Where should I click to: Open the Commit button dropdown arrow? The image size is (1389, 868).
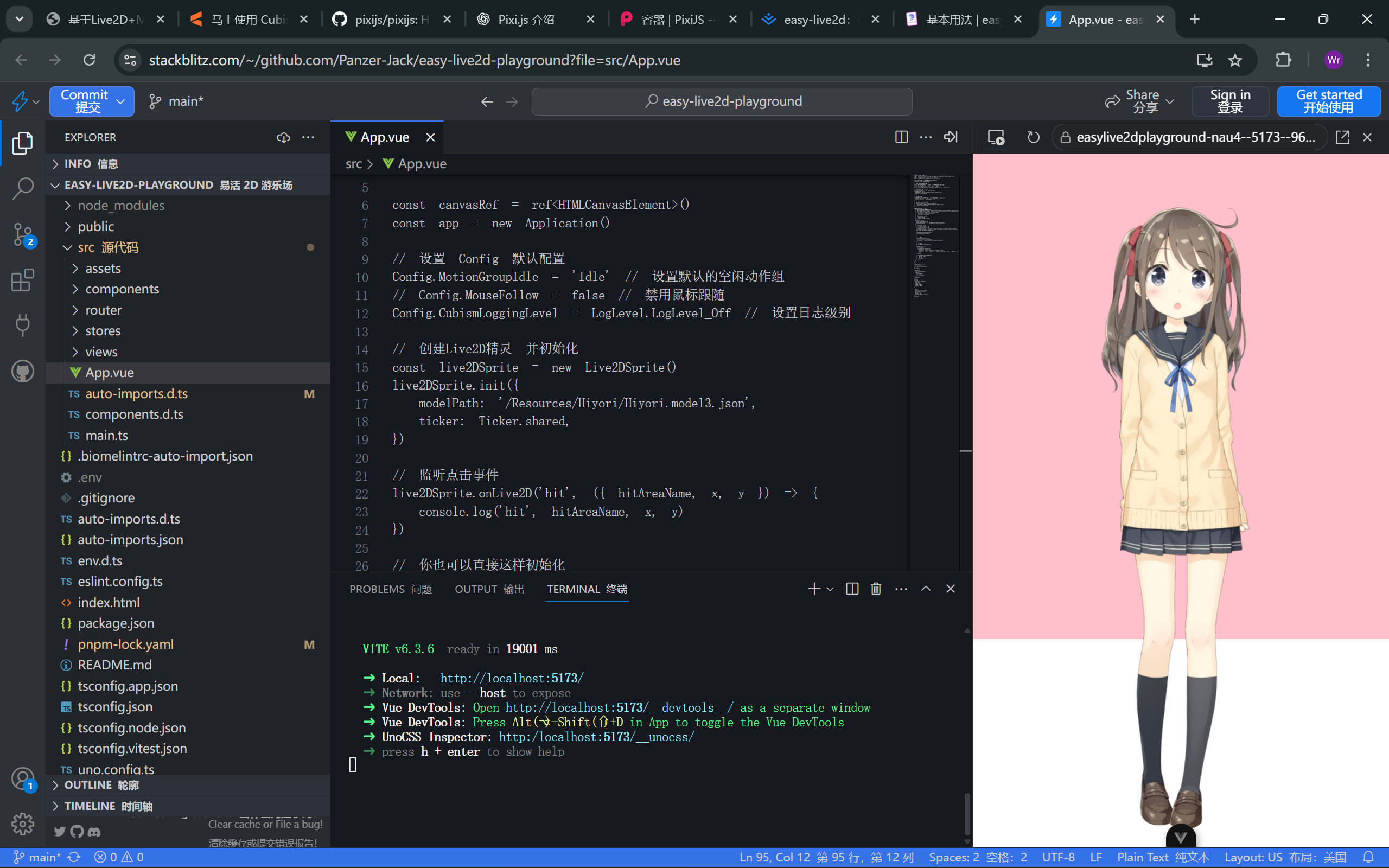point(120,101)
